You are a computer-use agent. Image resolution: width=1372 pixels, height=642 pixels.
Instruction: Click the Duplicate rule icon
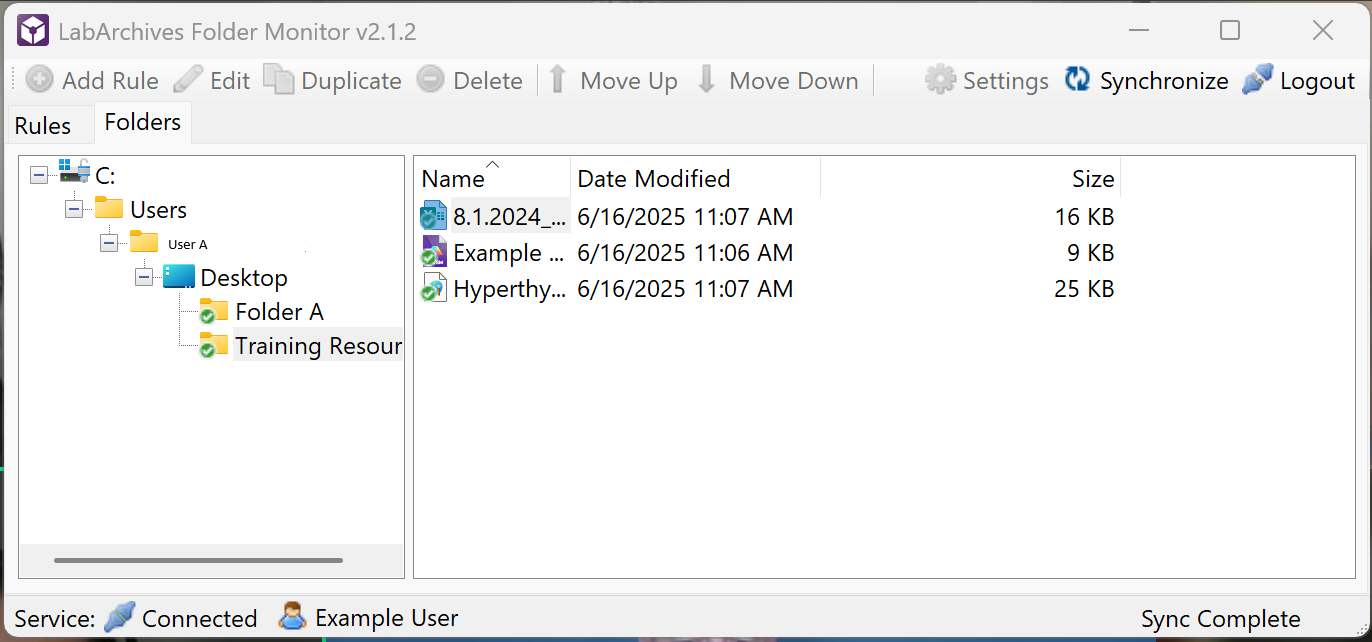click(277, 79)
